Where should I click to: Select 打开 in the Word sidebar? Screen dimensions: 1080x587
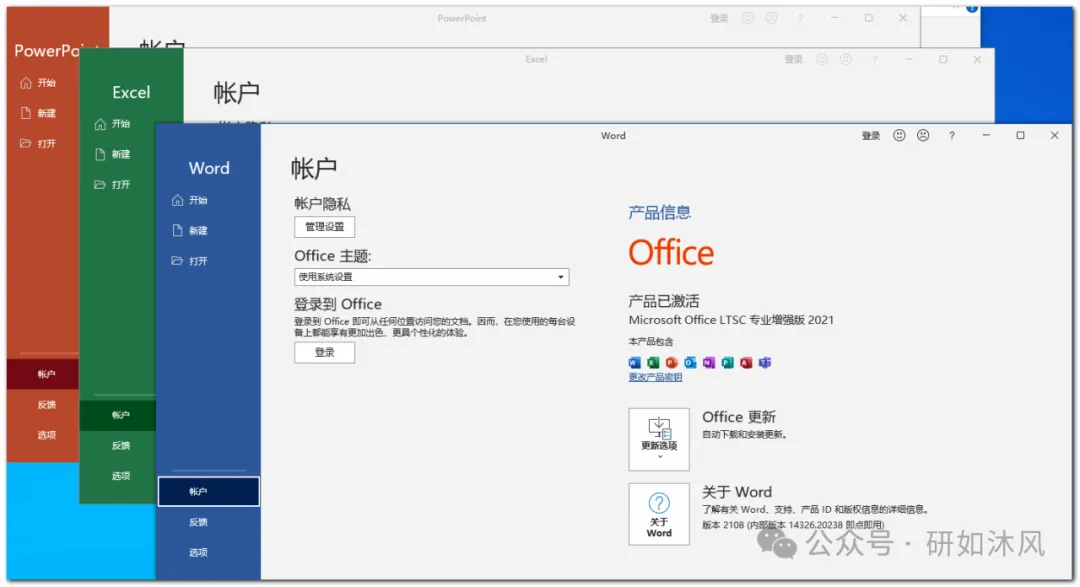pyautogui.click(x=190, y=260)
